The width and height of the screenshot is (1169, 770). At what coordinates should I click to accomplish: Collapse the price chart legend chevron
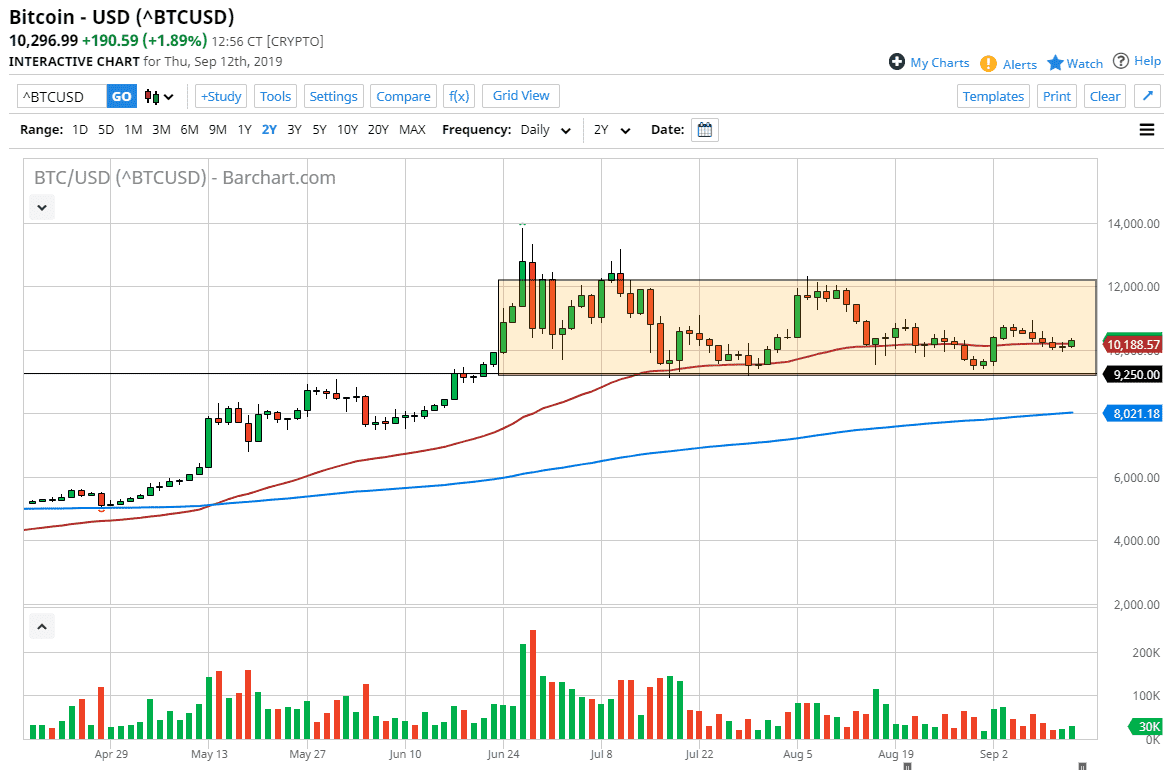pos(42,208)
